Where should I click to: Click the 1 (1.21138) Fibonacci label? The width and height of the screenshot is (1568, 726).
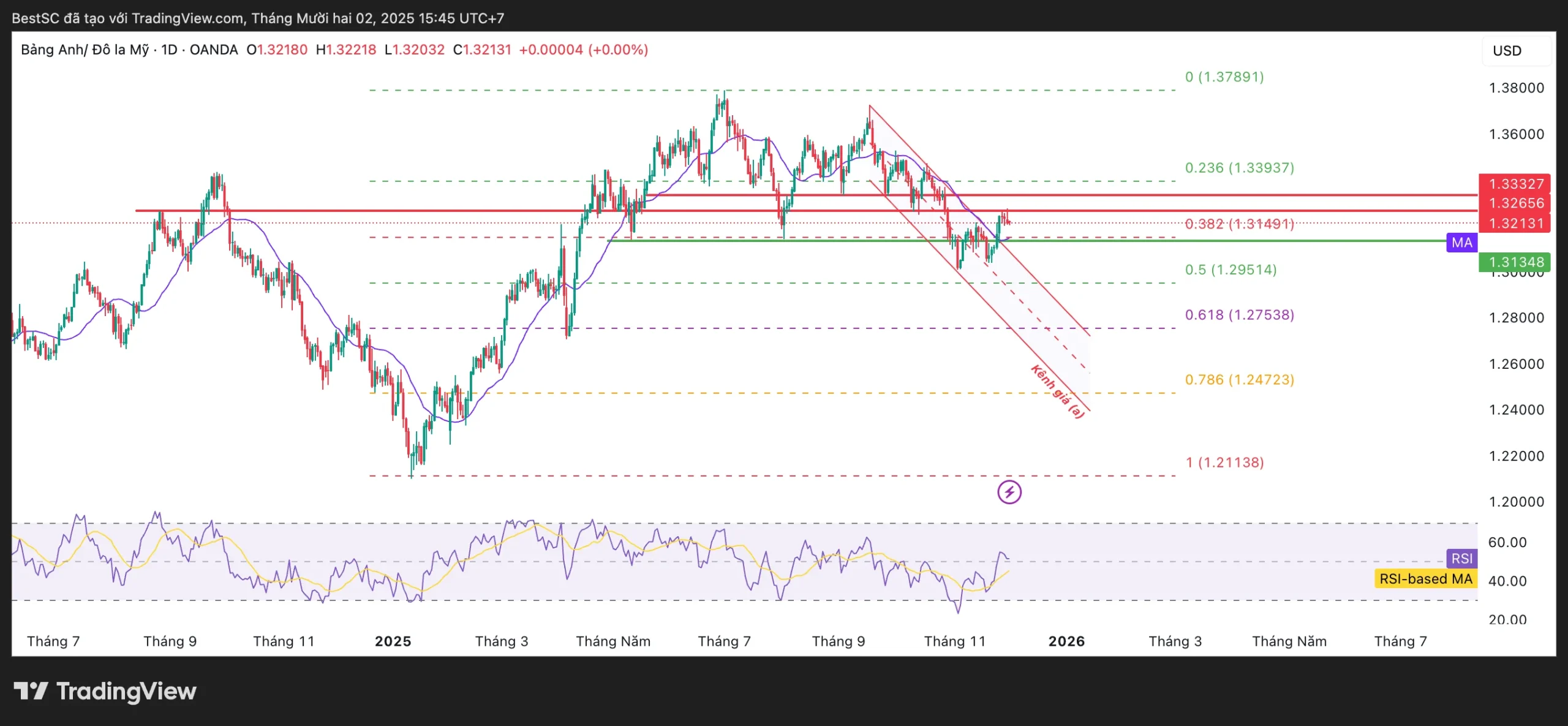pyautogui.click(x=1224, y=462)
